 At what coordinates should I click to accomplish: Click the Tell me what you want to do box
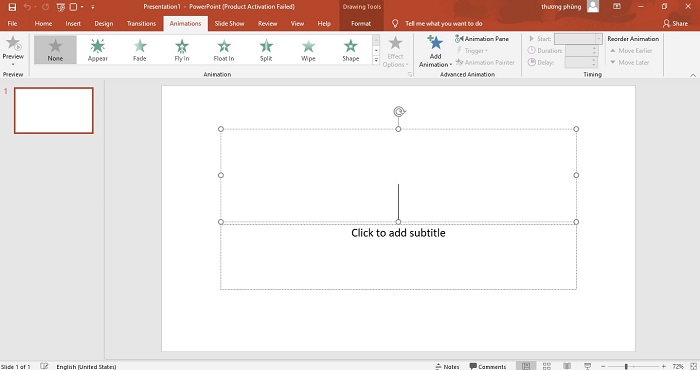tap(443, 24)
